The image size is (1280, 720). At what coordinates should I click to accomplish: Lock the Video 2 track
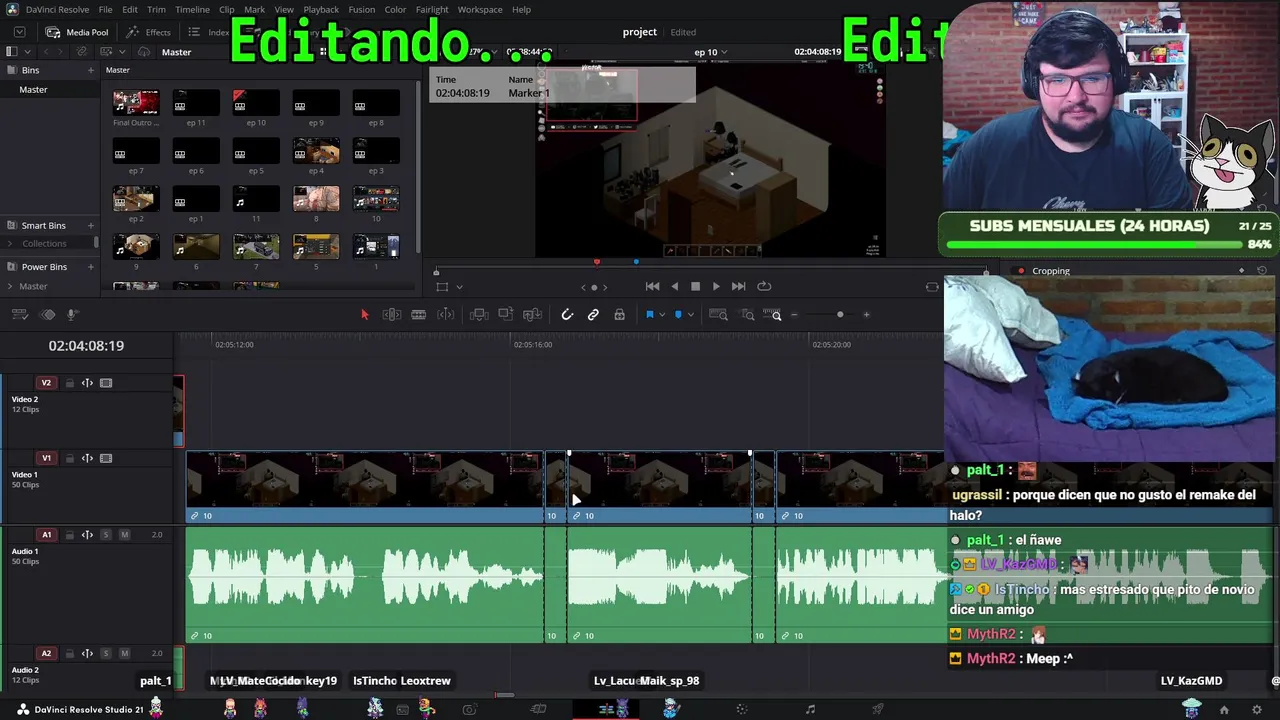coord(69,383)
